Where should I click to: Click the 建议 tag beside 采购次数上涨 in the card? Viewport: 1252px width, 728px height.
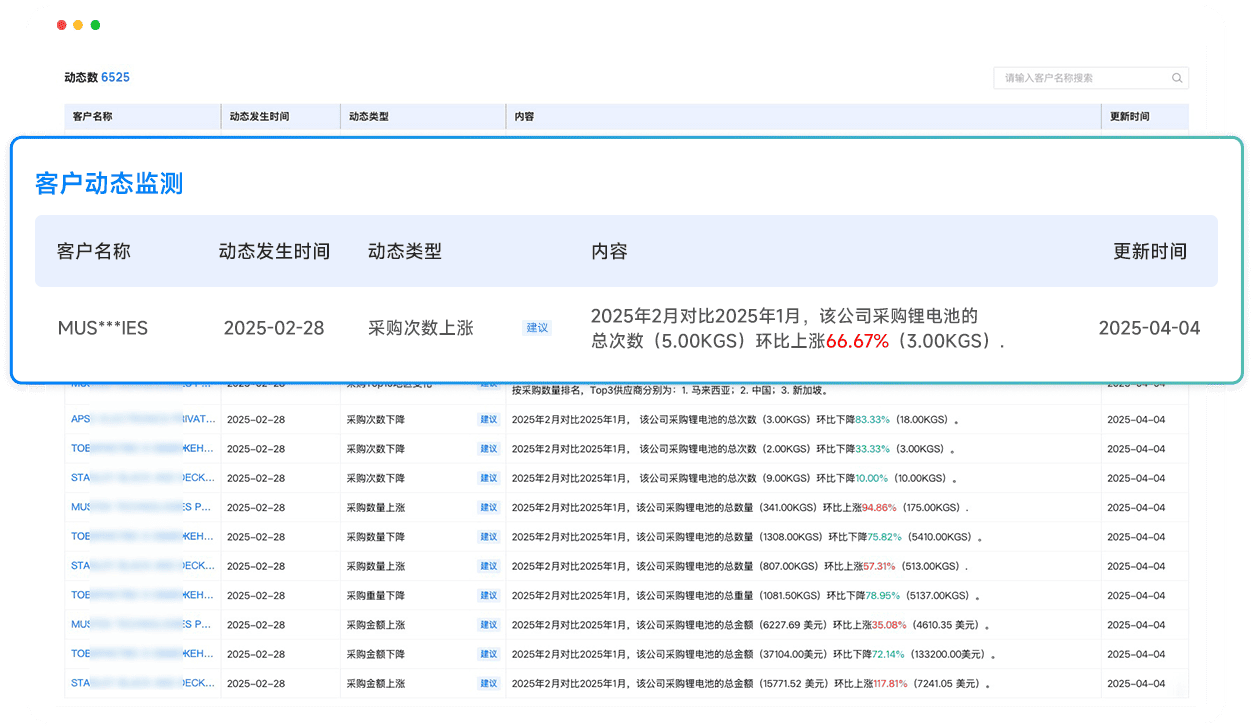[x=537, y=327]
